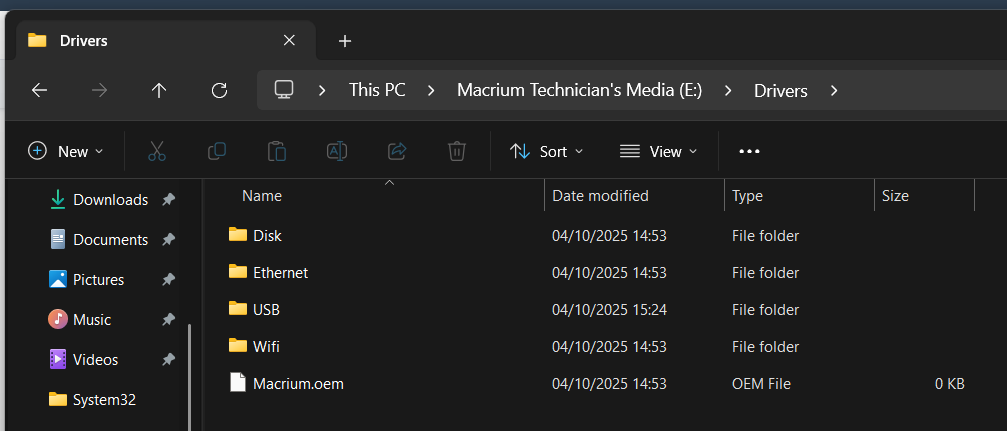
Task: Click the Share toolbar icon
Action: [397, 151]
